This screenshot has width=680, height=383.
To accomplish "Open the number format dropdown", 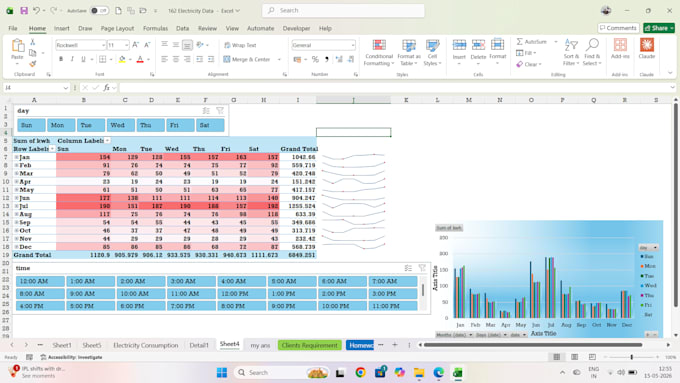I will click(x=353, y=45).
